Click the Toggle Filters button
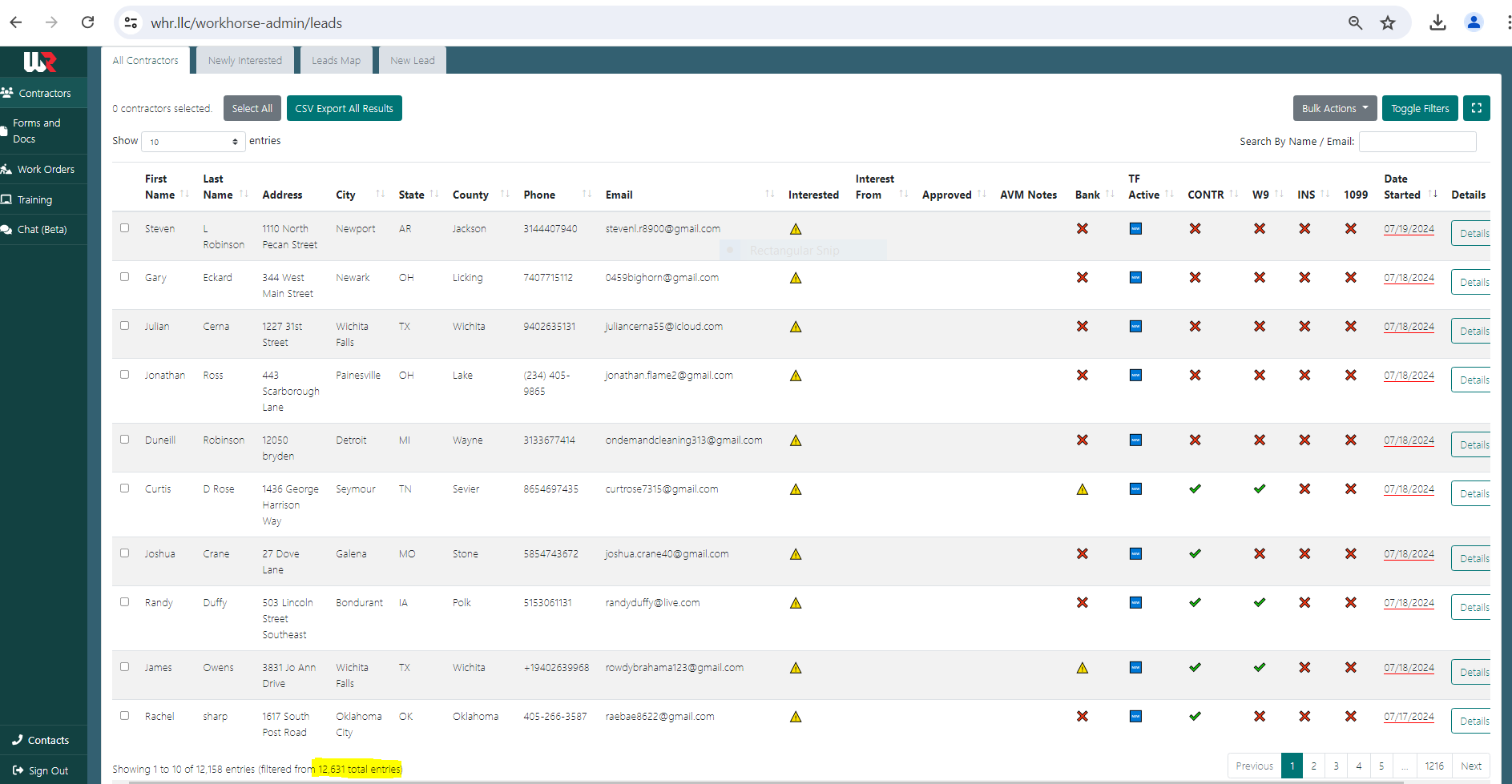Viewport: 1512px width, 784px height. tap(1420, 108)
